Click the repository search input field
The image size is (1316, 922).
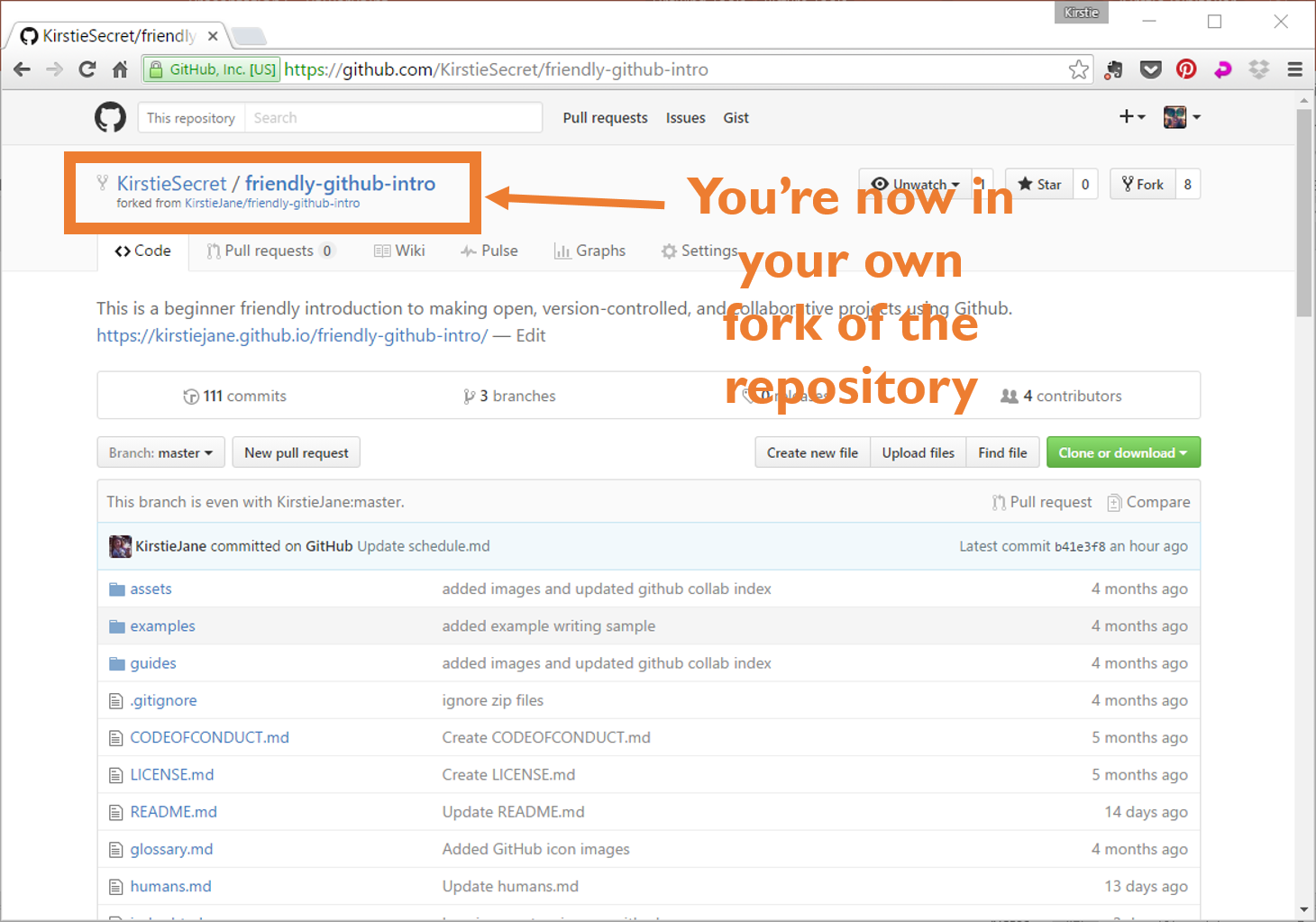pos(393,117)
